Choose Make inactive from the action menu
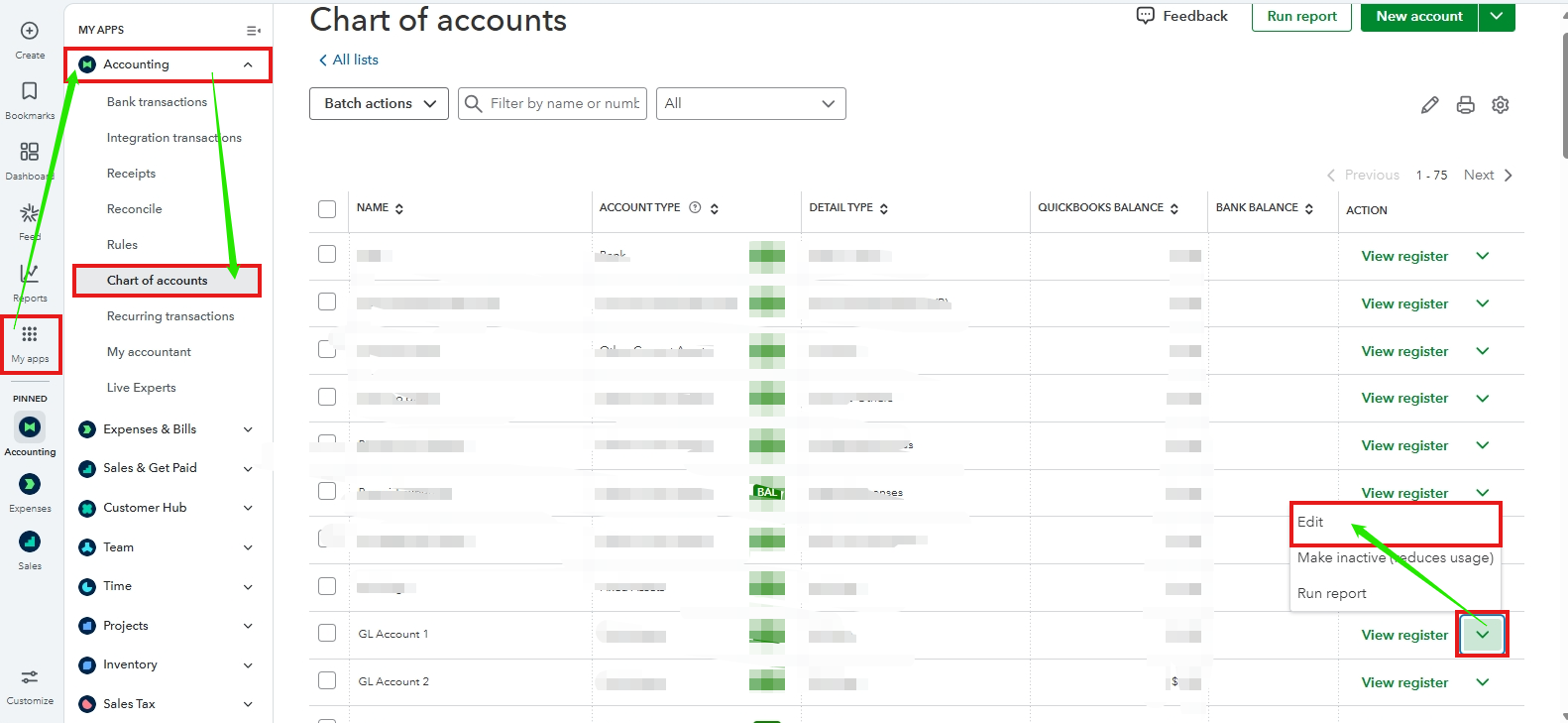1568x723 pixels. (x=1394, y=558)
